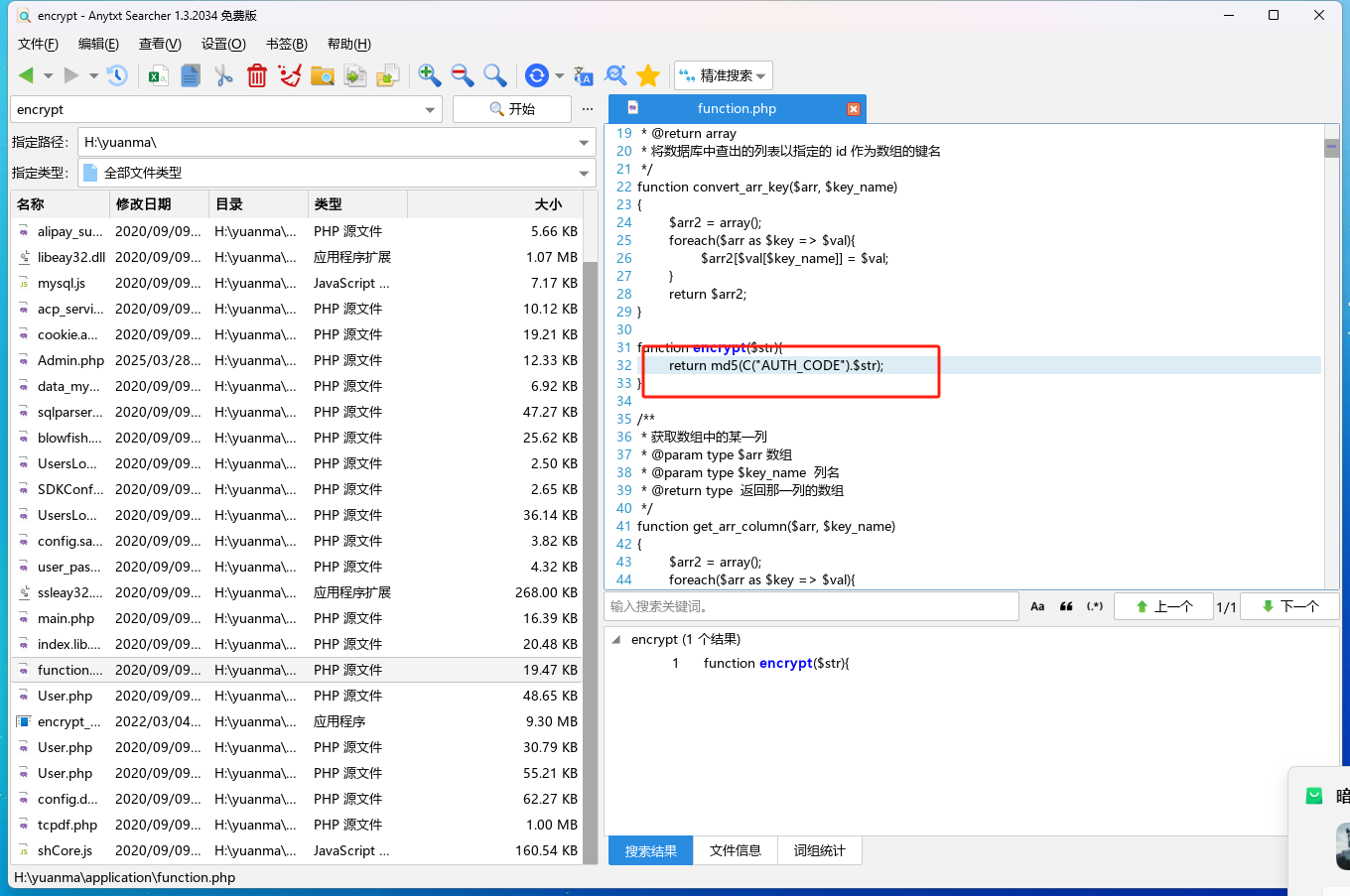1350x896 pixels.
Task: Toggle the (.*) regex search option
Action: [1095, 606]
